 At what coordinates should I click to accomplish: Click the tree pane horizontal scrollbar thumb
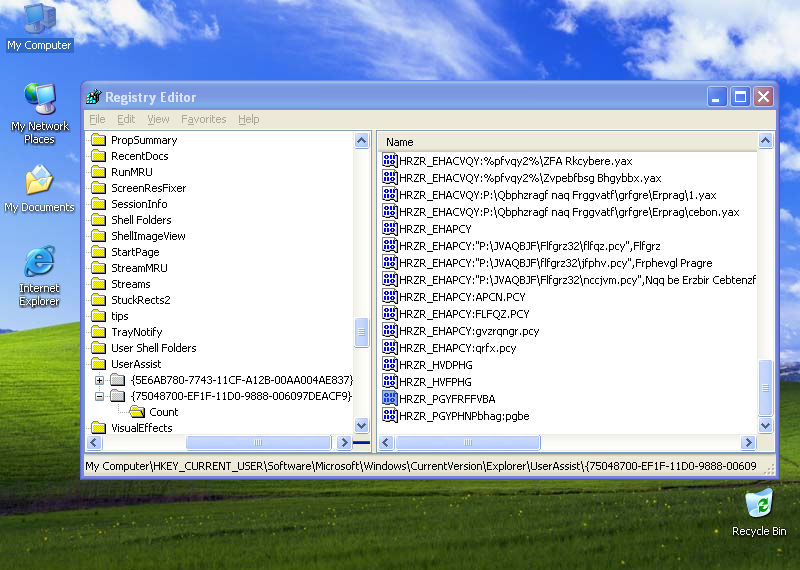click(x=258, y=442)
